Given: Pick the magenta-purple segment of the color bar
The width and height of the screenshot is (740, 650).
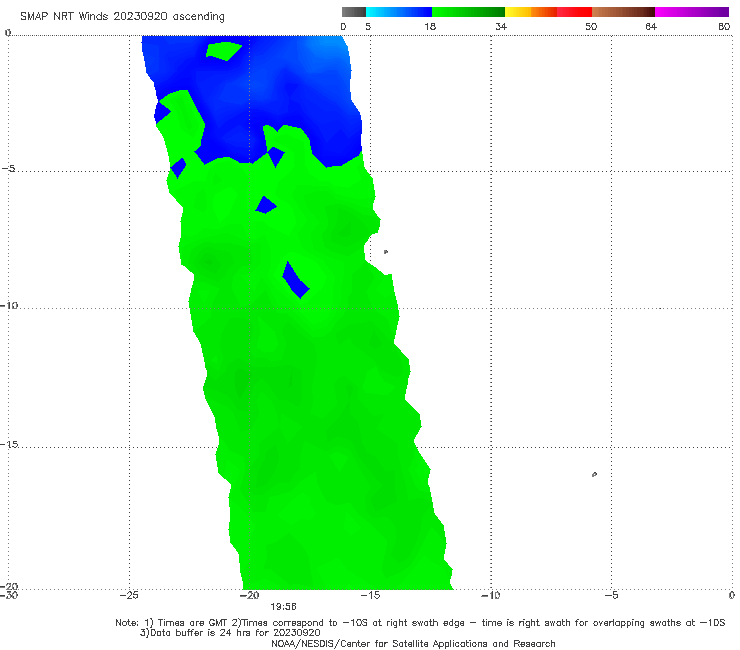Looking at the screenshot, I should pos(692,12).
